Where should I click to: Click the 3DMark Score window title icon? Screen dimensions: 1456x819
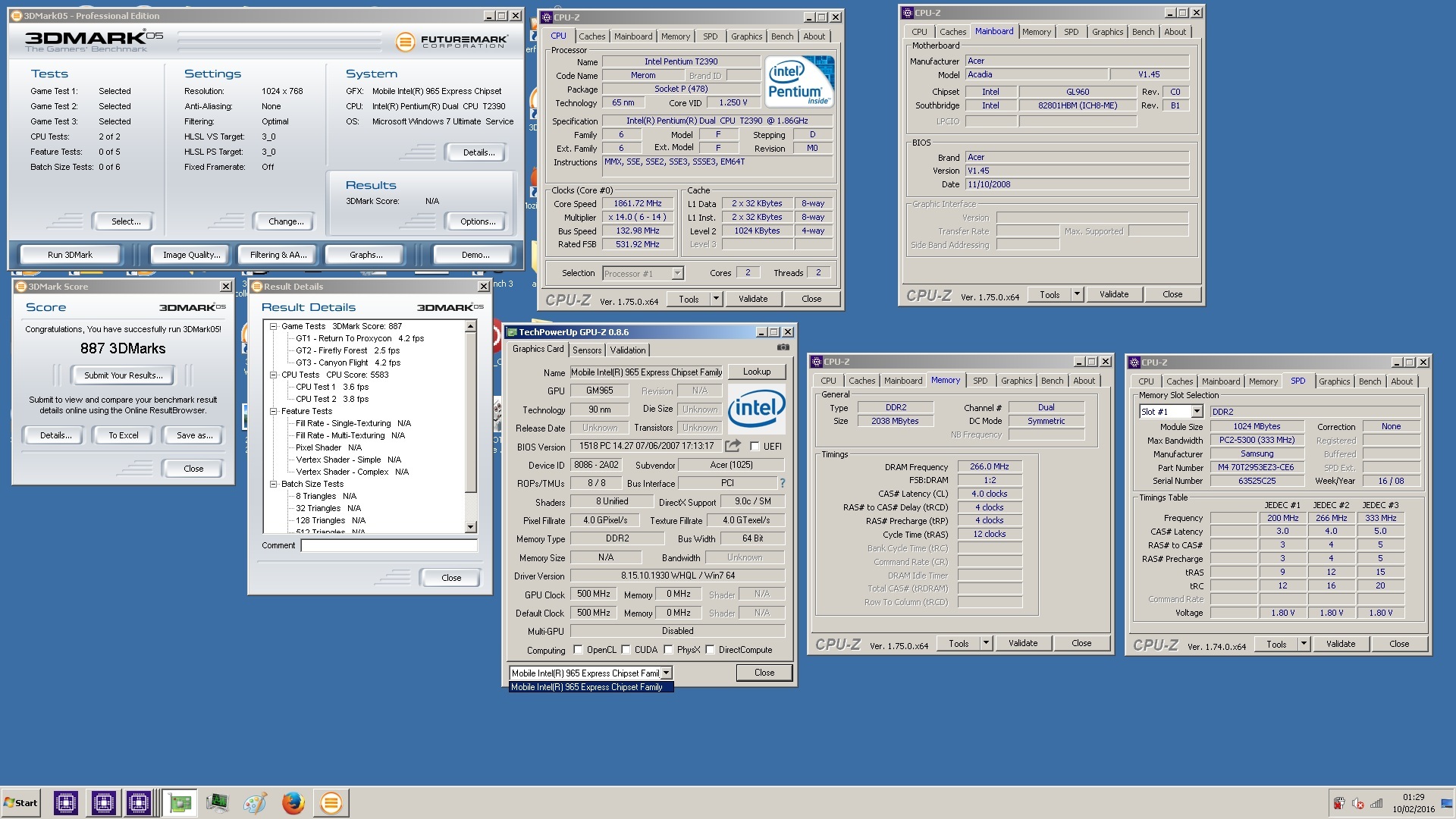pyautogui.click(x=21, y=287)
